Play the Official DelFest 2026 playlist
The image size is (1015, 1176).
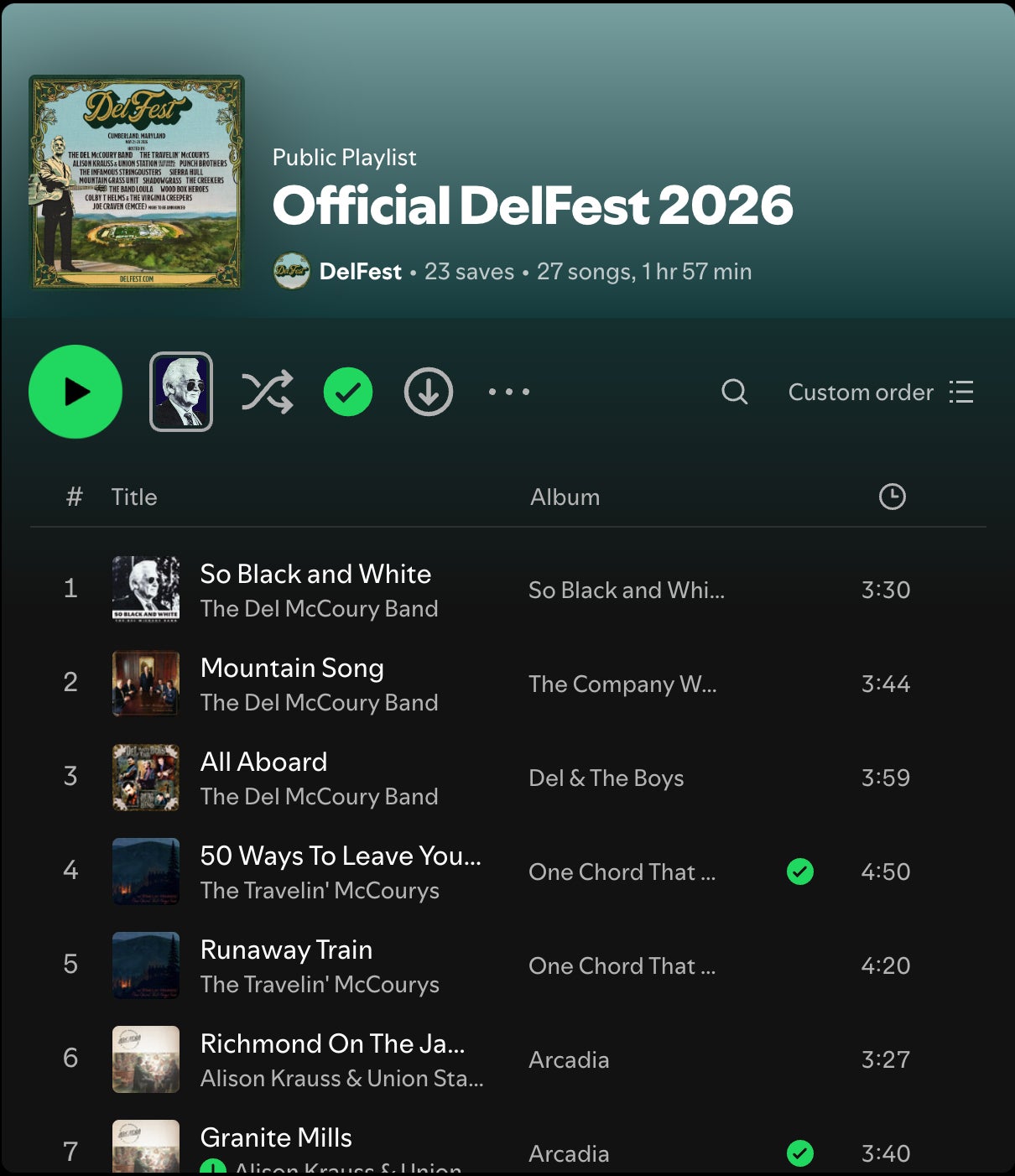pyautogui.click(x=75, y=392)
